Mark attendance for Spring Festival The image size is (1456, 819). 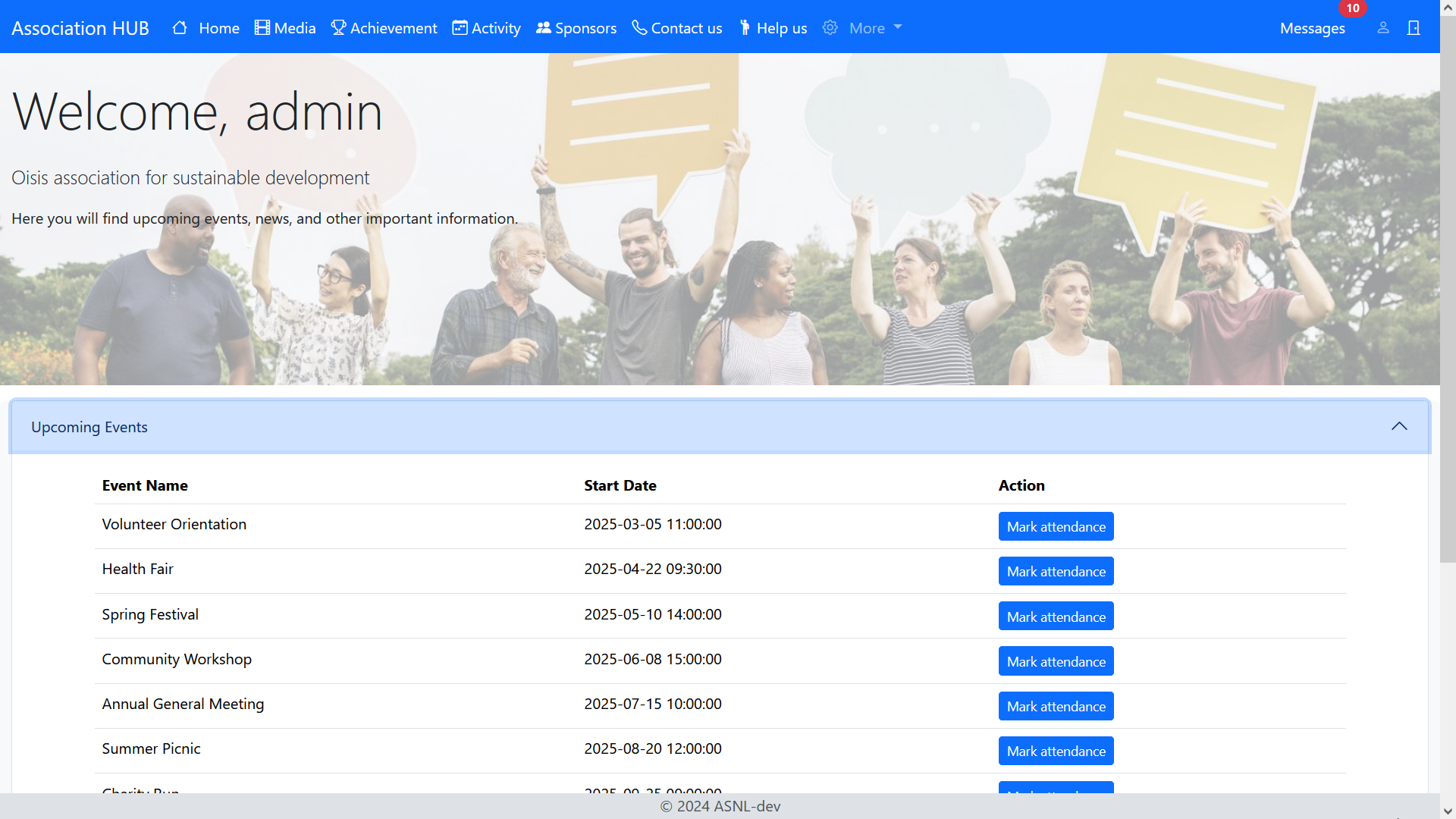1056,617
